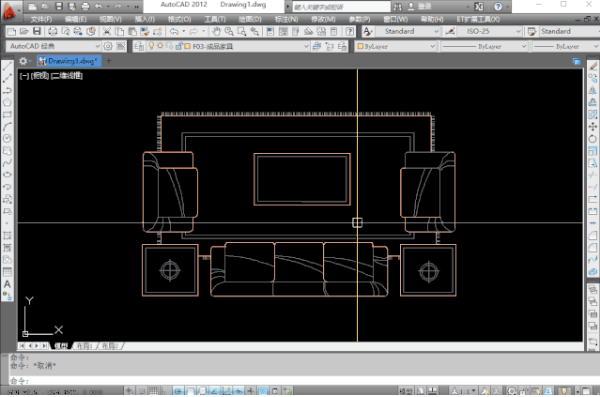The width and height of the screenshot is (600, 397).
Task: Select the Rotate modify tool
Action: [593, 139]
